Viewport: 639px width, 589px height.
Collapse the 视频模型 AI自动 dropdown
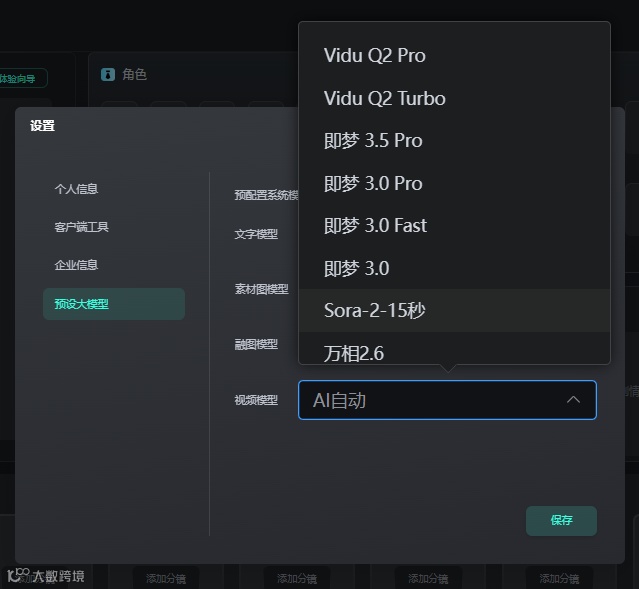click(447, 400)
